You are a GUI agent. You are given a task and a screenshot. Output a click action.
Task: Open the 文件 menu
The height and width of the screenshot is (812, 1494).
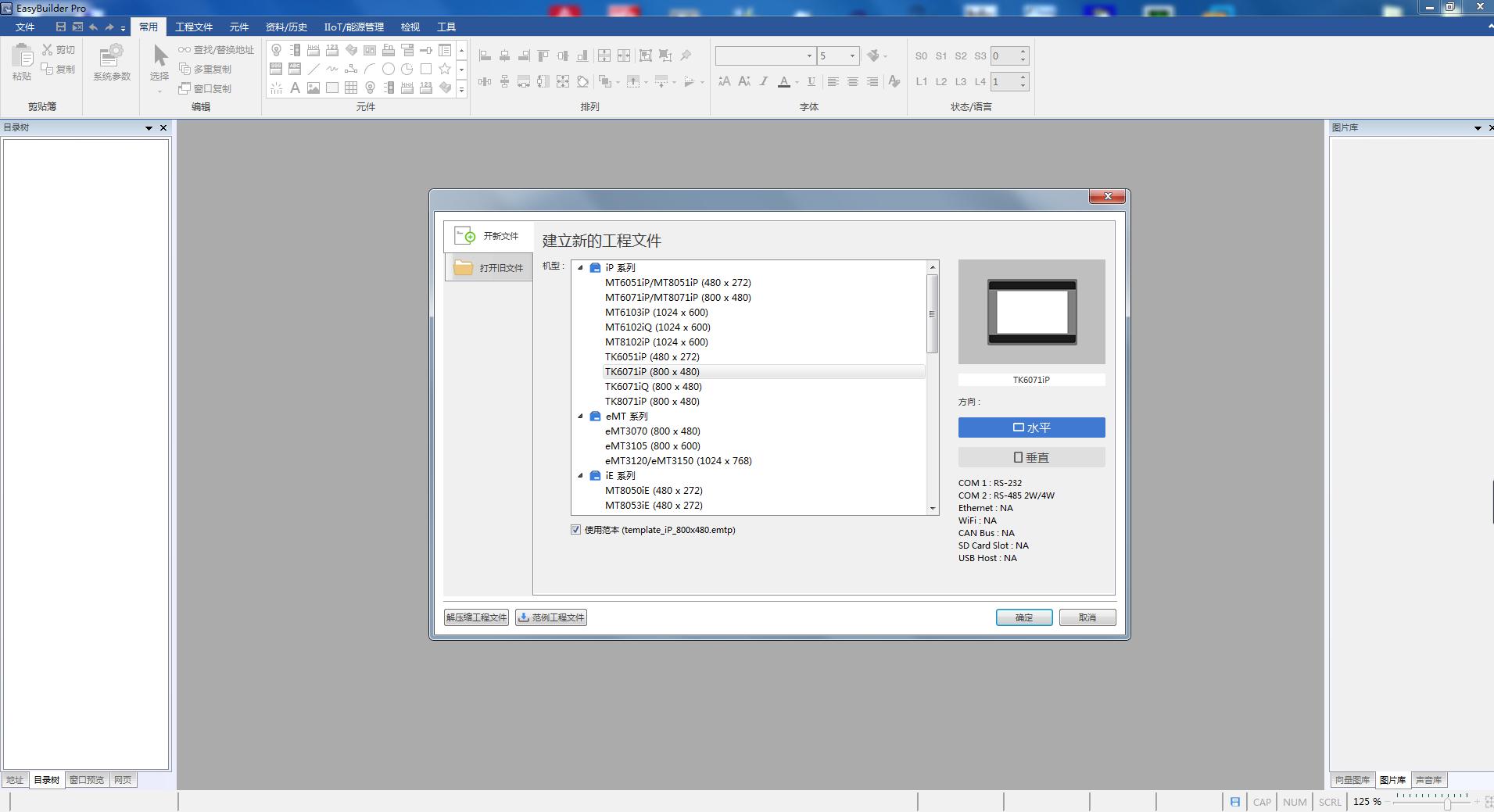[25, 27]
